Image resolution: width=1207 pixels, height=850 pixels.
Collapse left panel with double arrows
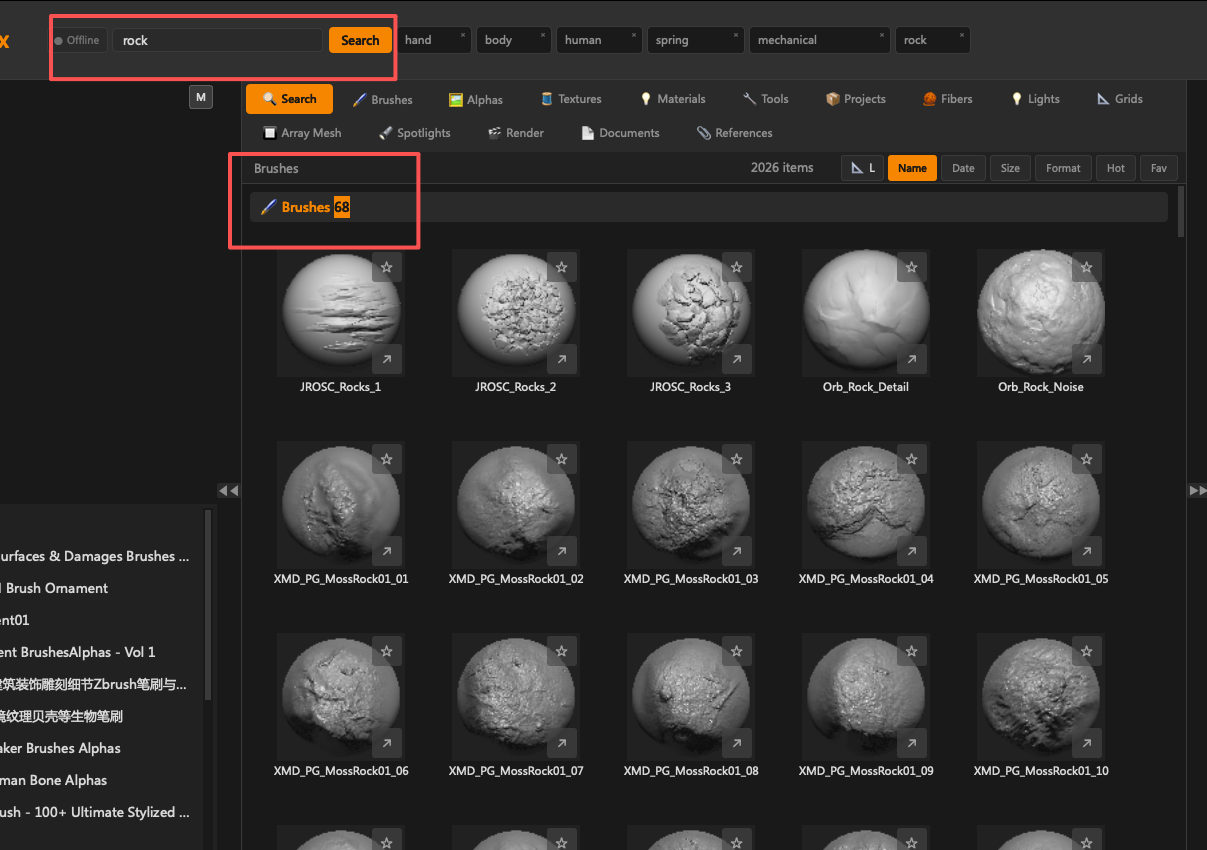click(229, 490)
